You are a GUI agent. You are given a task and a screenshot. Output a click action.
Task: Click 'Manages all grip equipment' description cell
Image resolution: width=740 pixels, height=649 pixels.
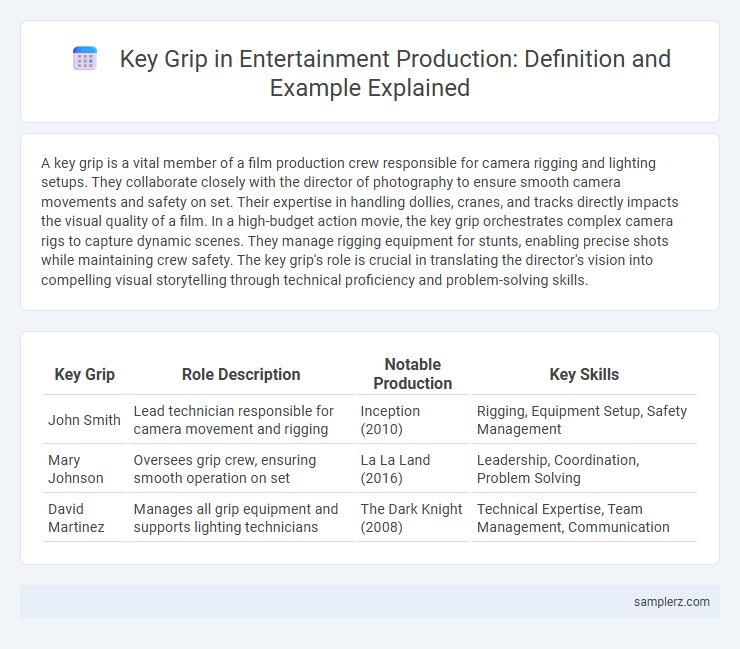[x=241, y=518]
